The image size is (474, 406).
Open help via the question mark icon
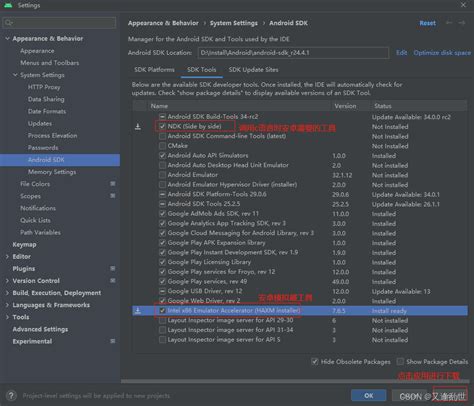(x=11, y=396)
